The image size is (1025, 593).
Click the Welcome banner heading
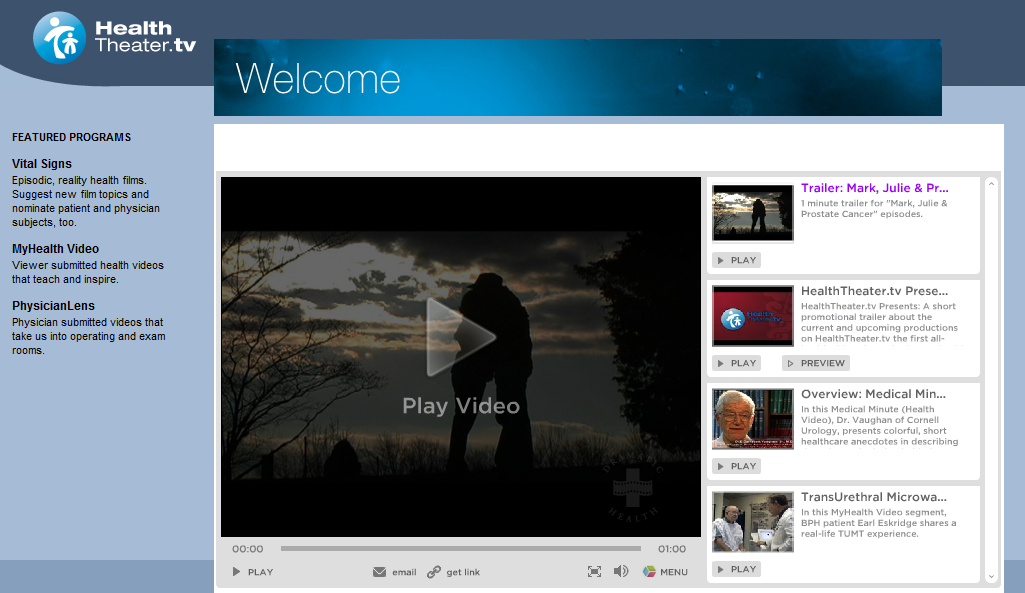[x=318, y=79]
